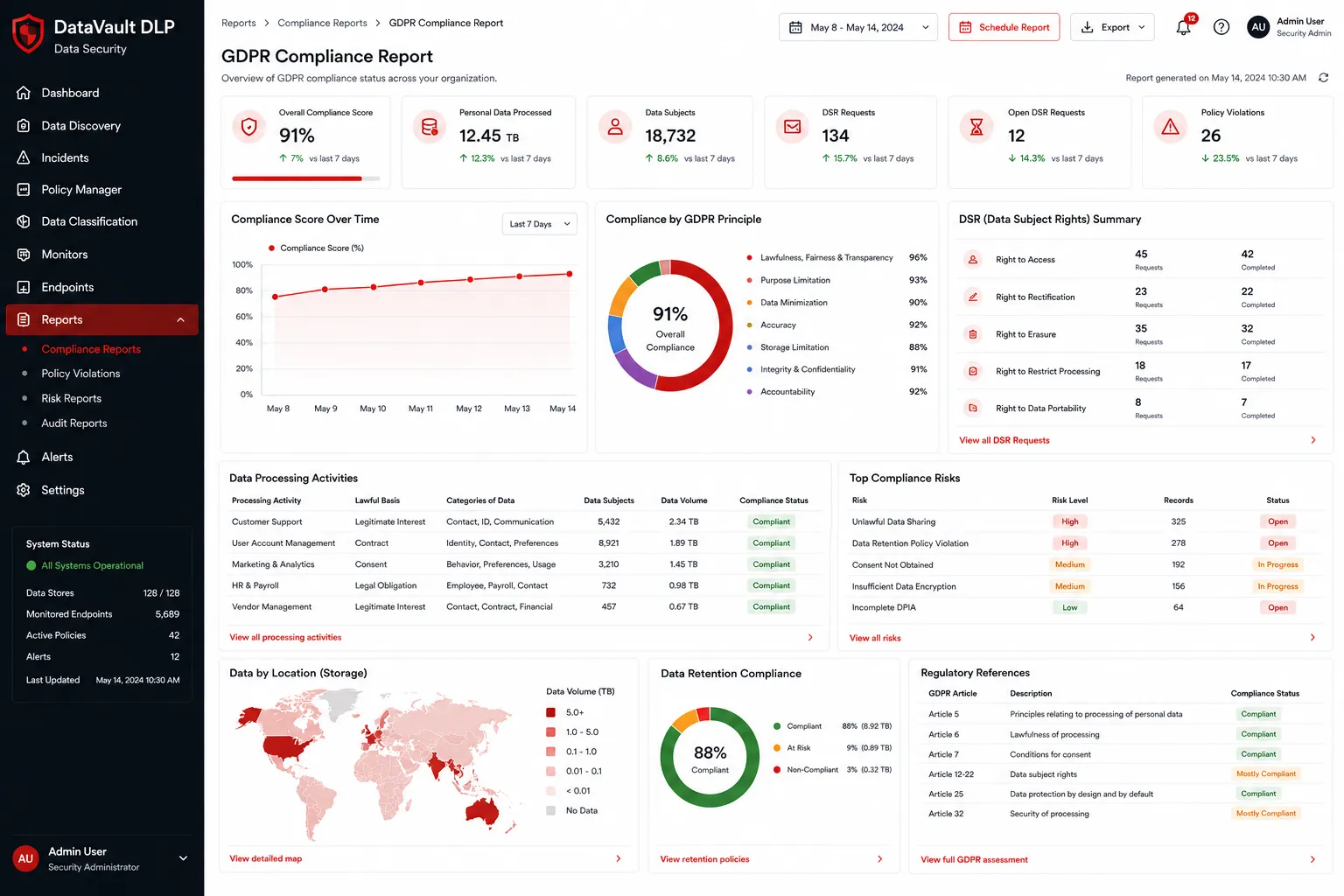Select Risk Reports under Reports
This screenshot has width=1344, height=896.
pyautogui.click(x=72, y=398)
